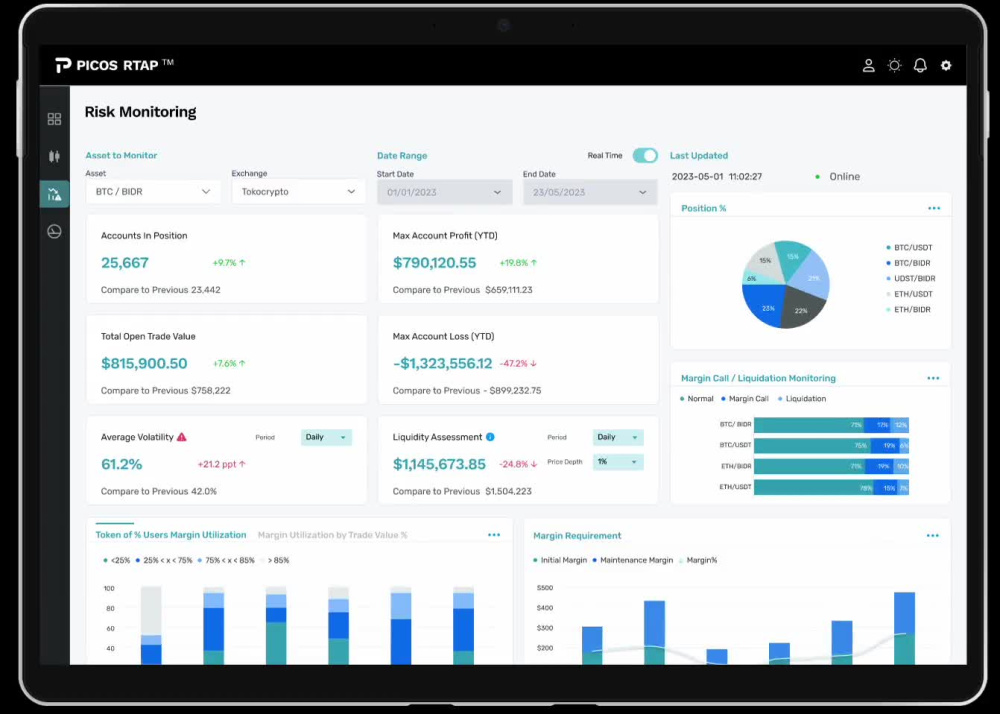Toggle Margin% legend item
1000x714 pixels.
[x=698, y=560]
